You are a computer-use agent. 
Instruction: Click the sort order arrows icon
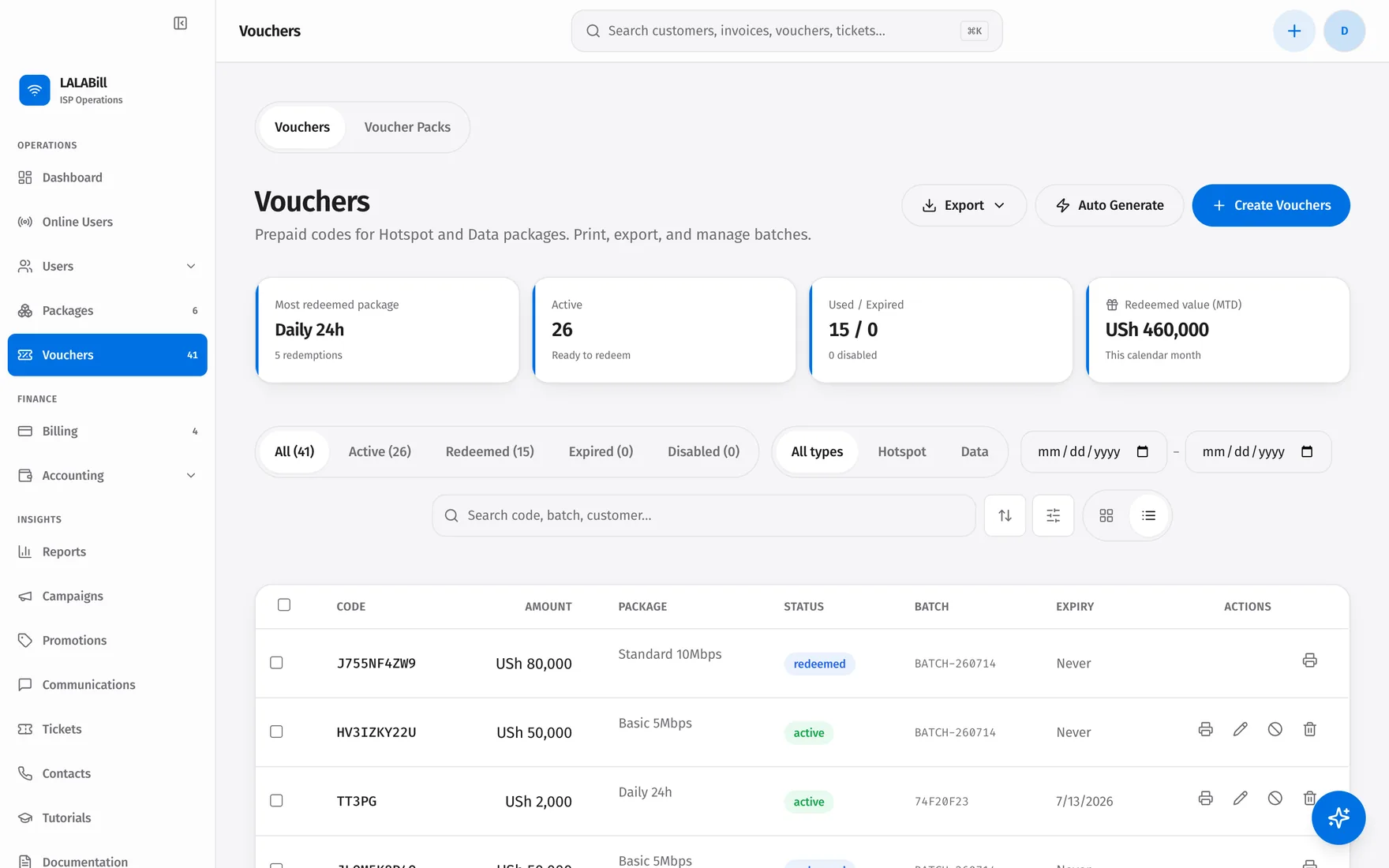pos(1005,515)
